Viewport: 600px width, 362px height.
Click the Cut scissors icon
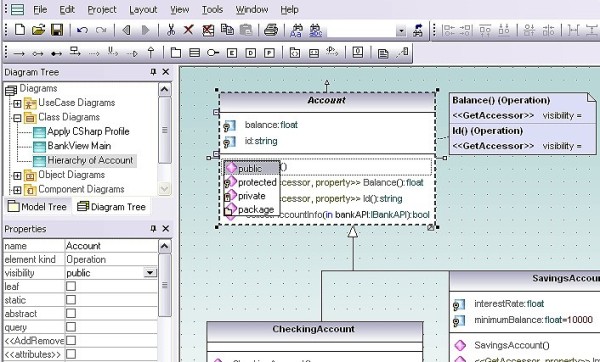[171, 30]
